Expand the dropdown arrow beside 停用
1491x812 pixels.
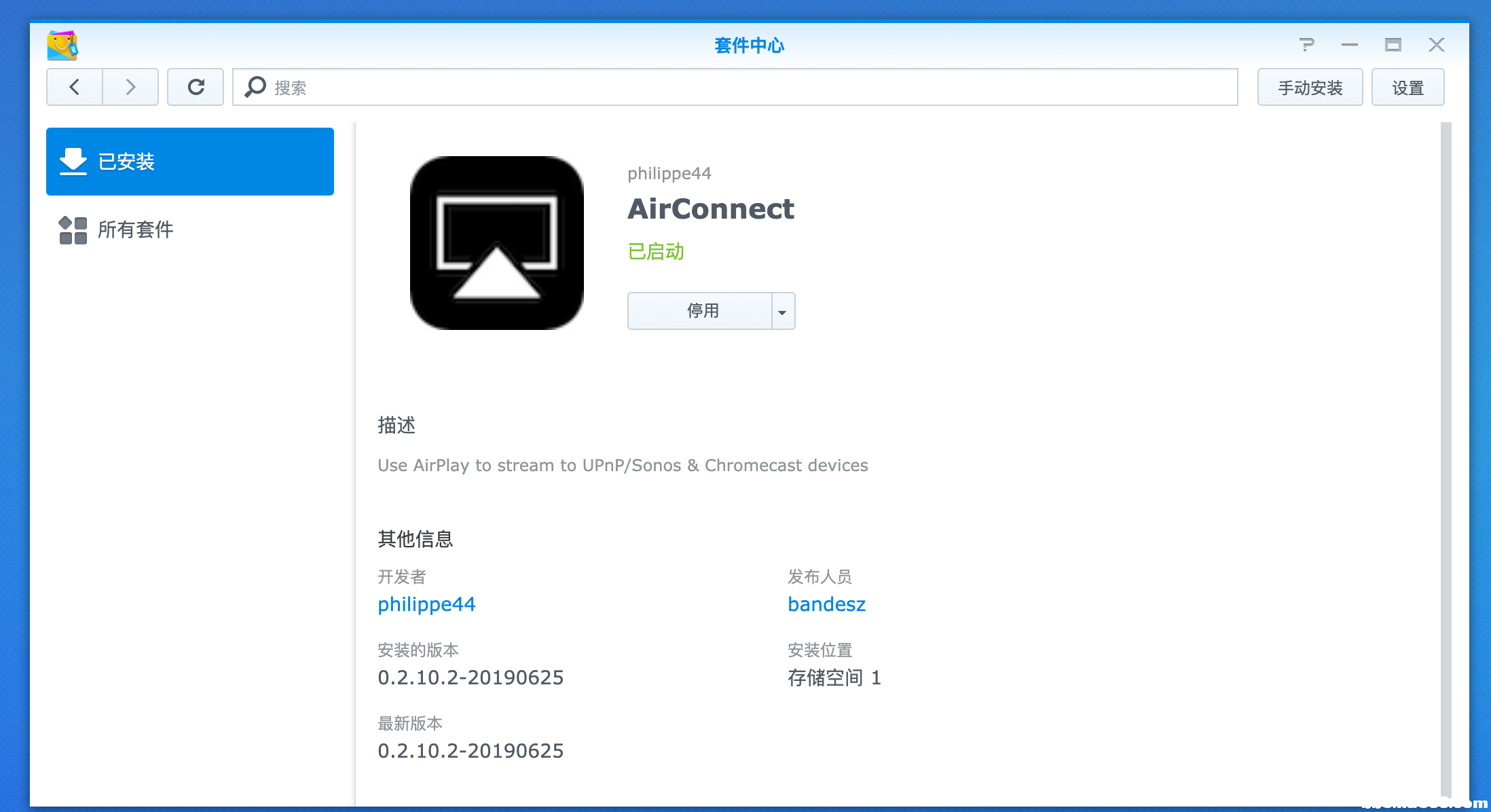tap(783, 312)
